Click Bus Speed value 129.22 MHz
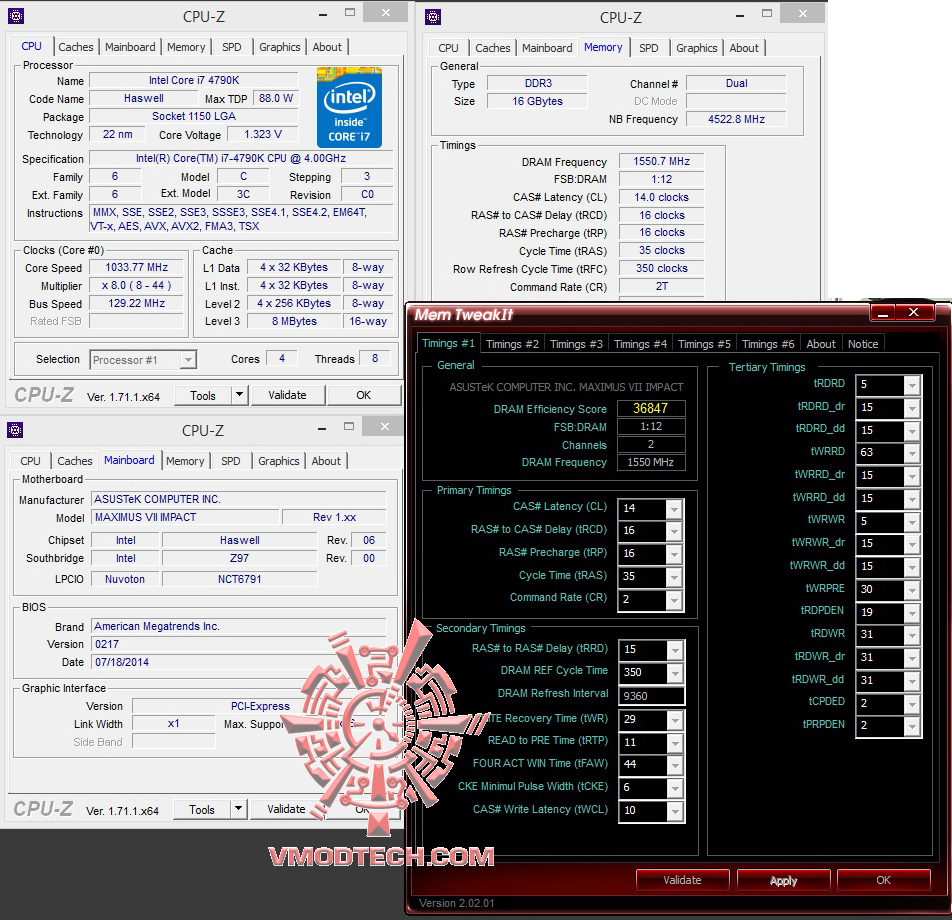The image size is (952, 920). (x=137, y=304)
